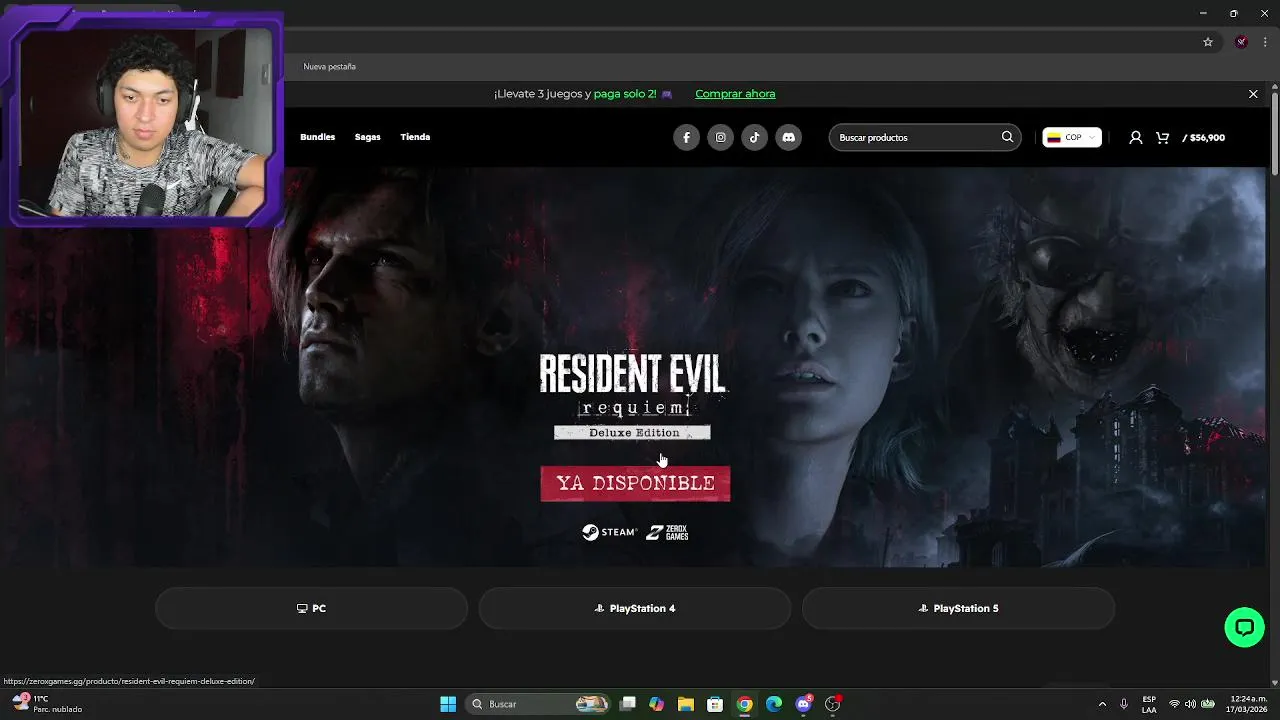Open the user account icon
Screen dimensions: 1280x720
(x=1136, y=137)
